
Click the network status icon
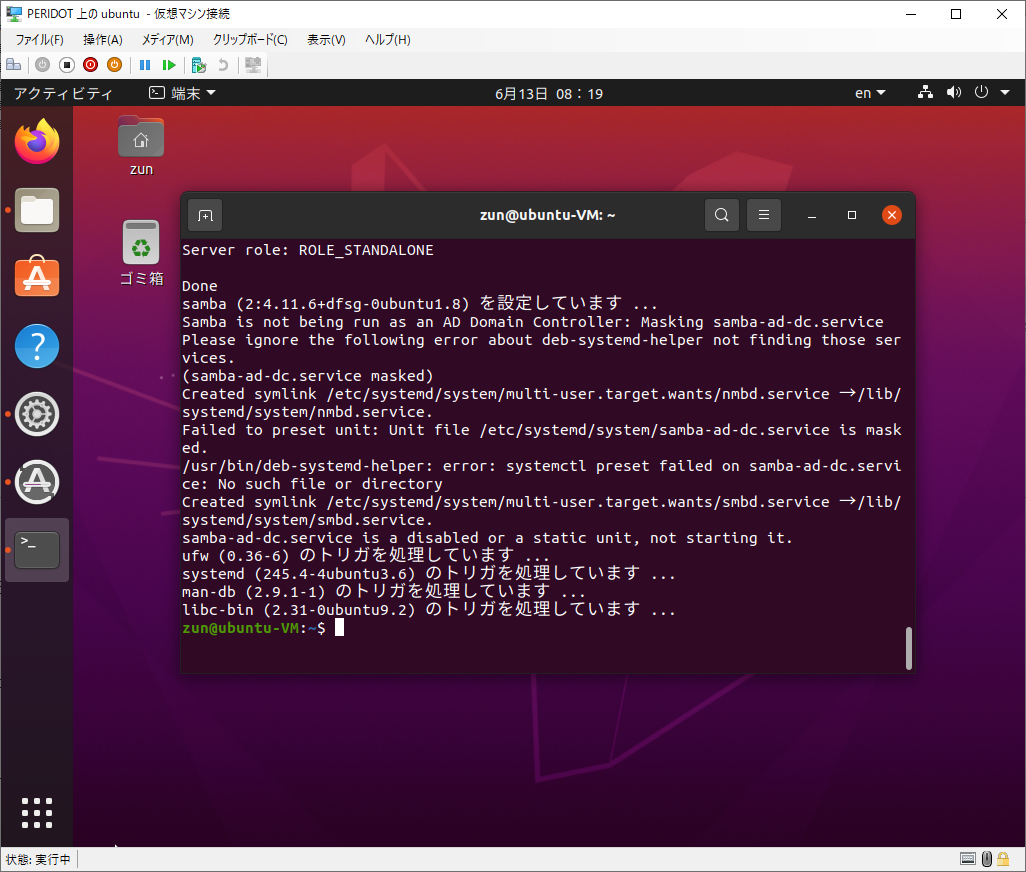[925, 93]
